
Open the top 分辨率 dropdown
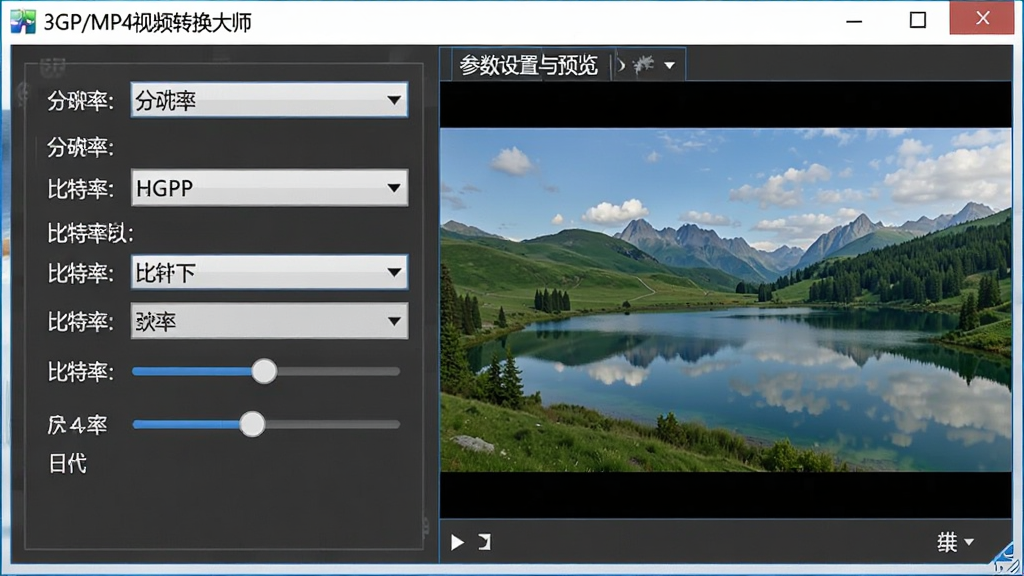pos(269,100)
